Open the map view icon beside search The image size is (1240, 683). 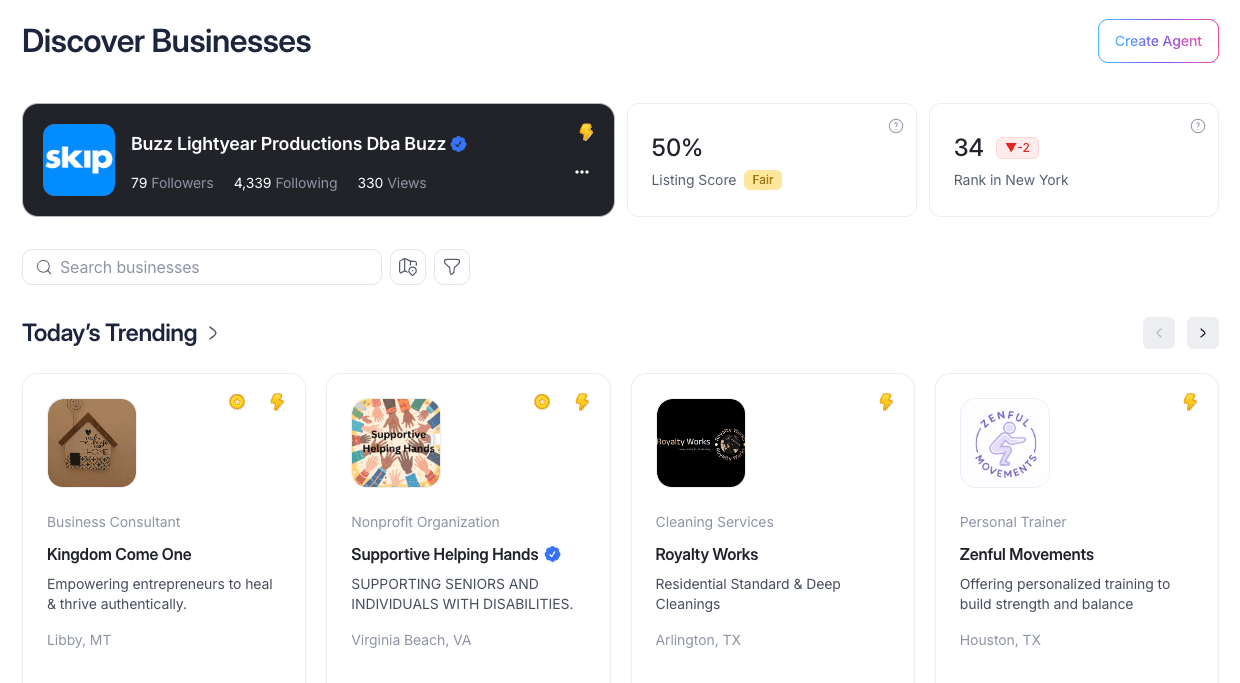[x=407, y=267]
